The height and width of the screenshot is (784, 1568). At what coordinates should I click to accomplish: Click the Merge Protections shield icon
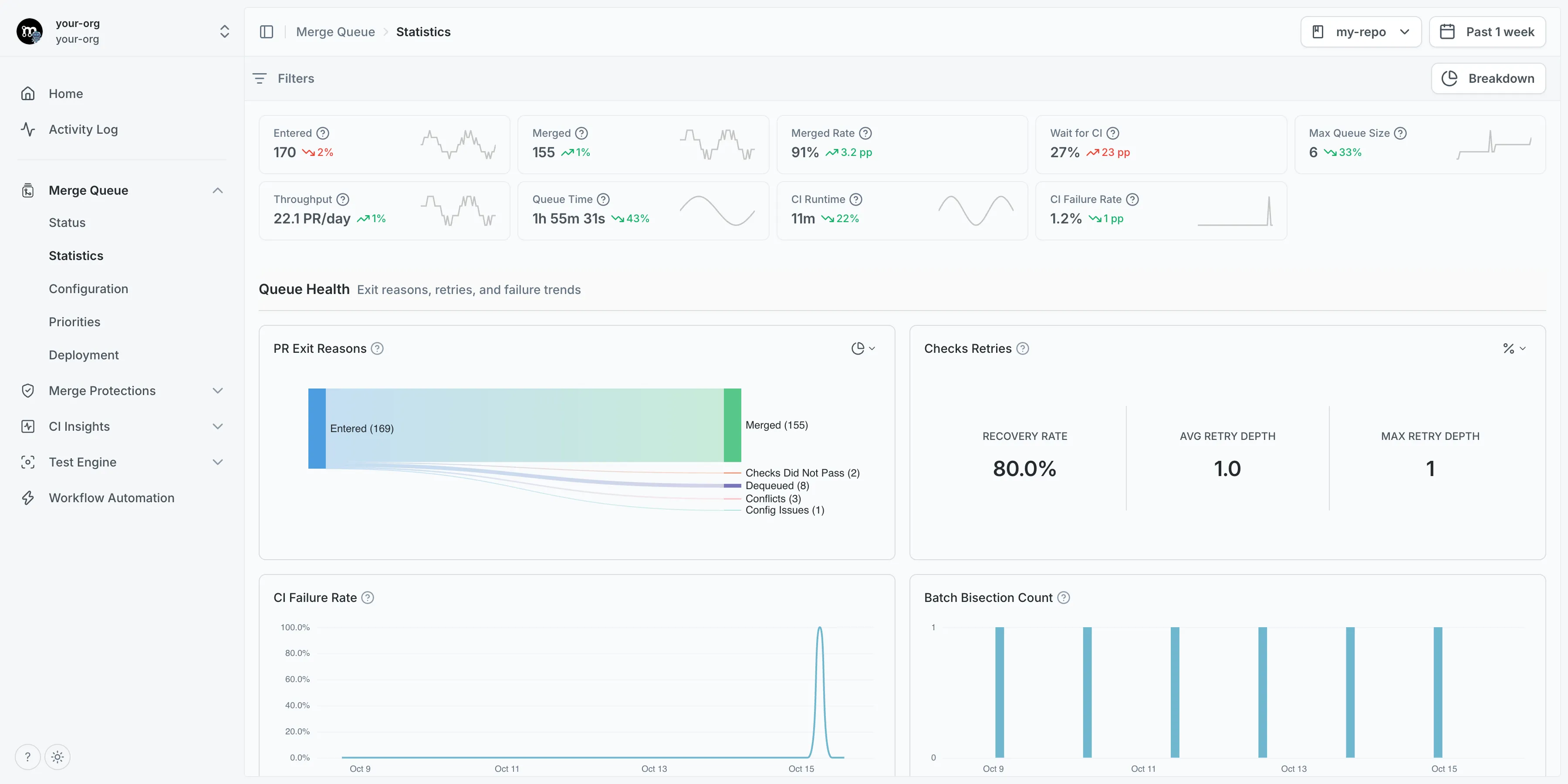coord(28,391)
